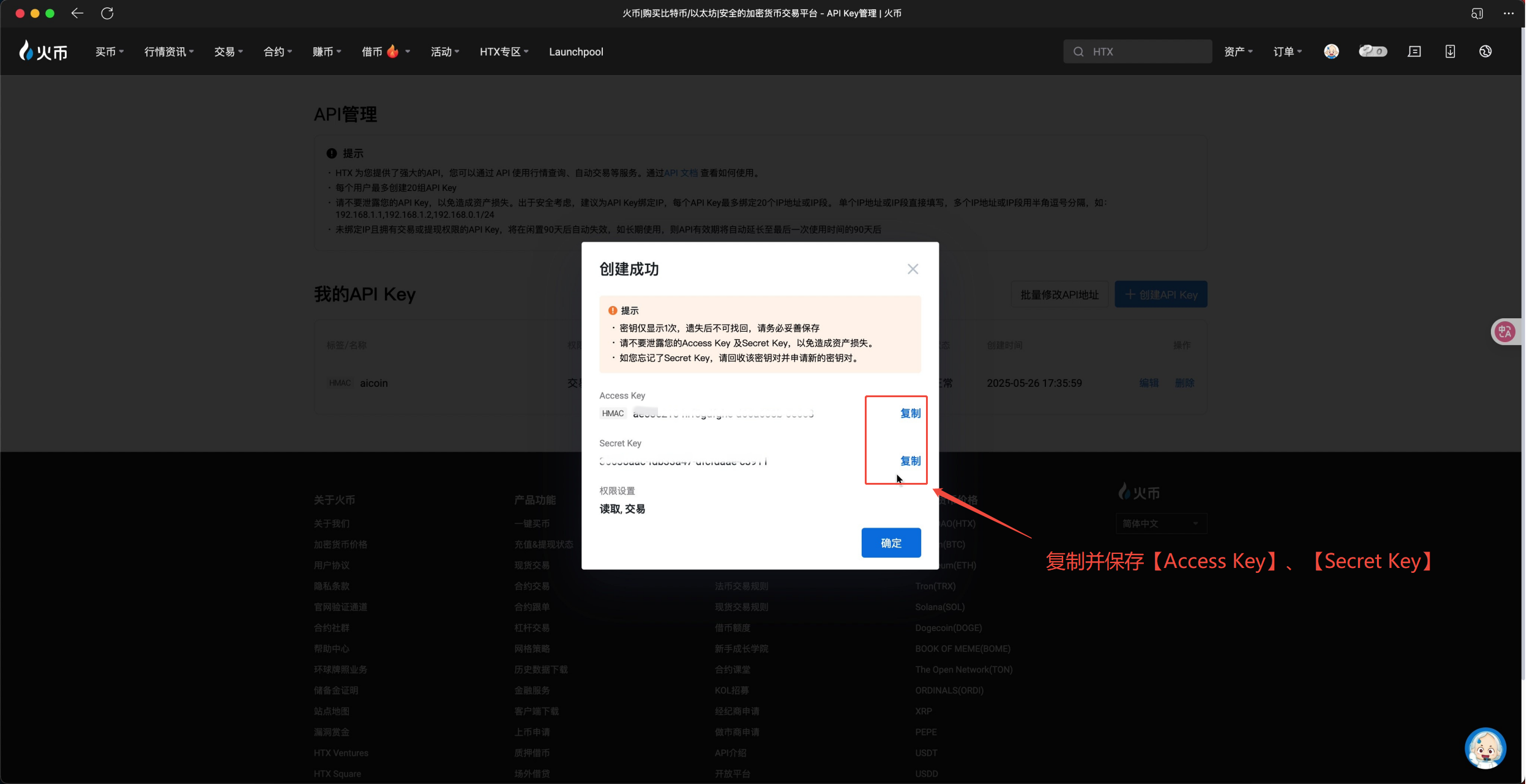Open the 简体中文 language dropdown in footer

(x=1161, y=524)
